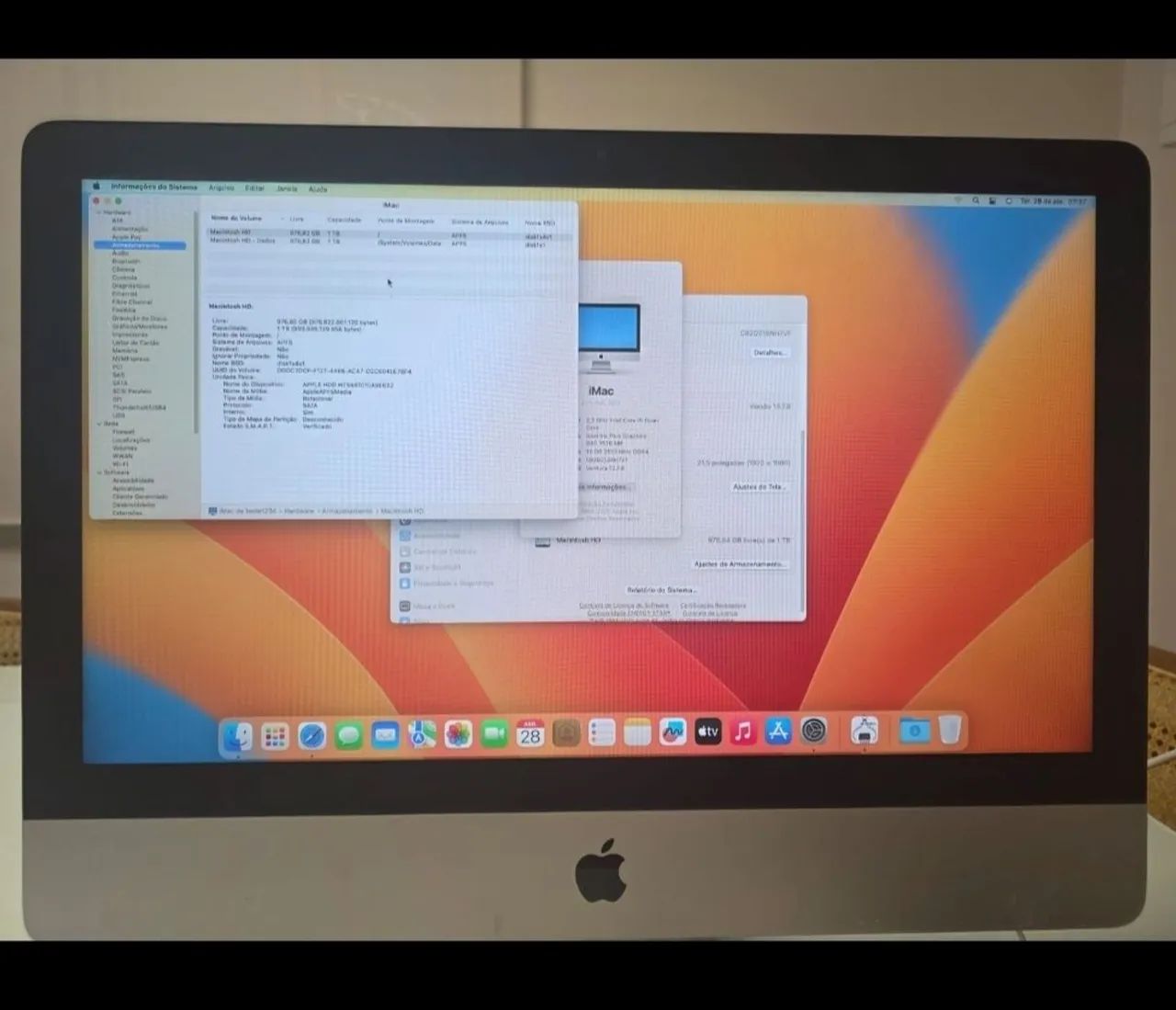Open the Apple menu
Screen dimensions: 1176x1010
[x=96, y=186]
